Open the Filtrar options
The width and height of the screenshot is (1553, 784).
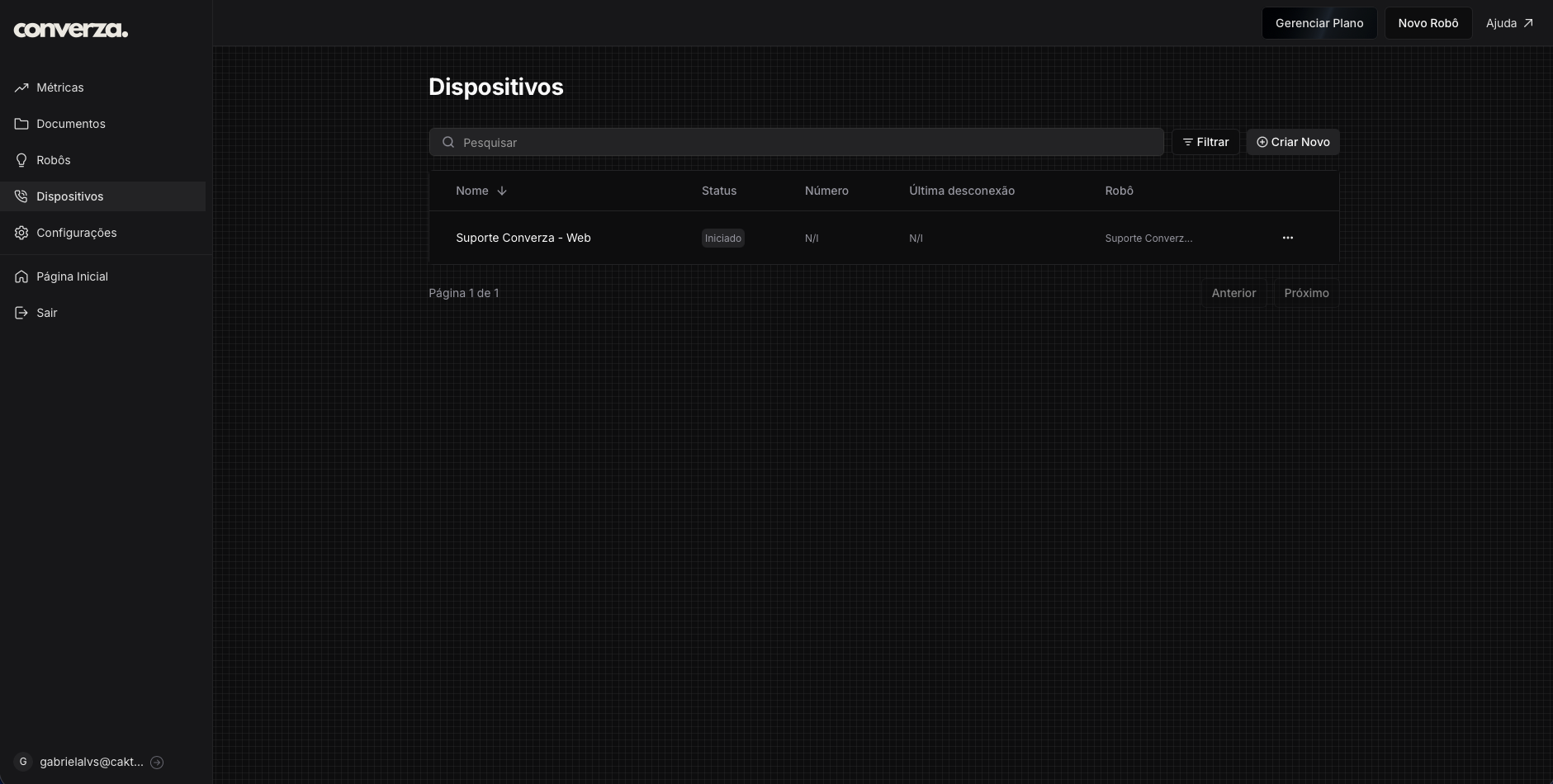click(1205, 142)
